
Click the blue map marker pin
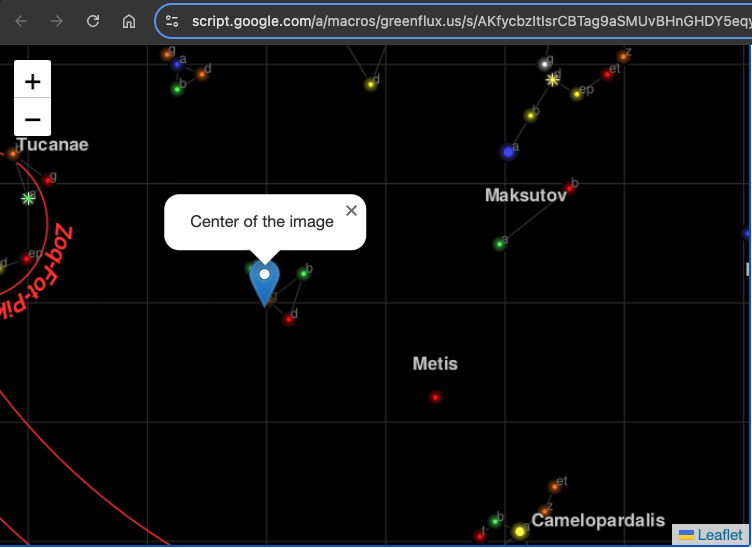(x=264, y=284)
